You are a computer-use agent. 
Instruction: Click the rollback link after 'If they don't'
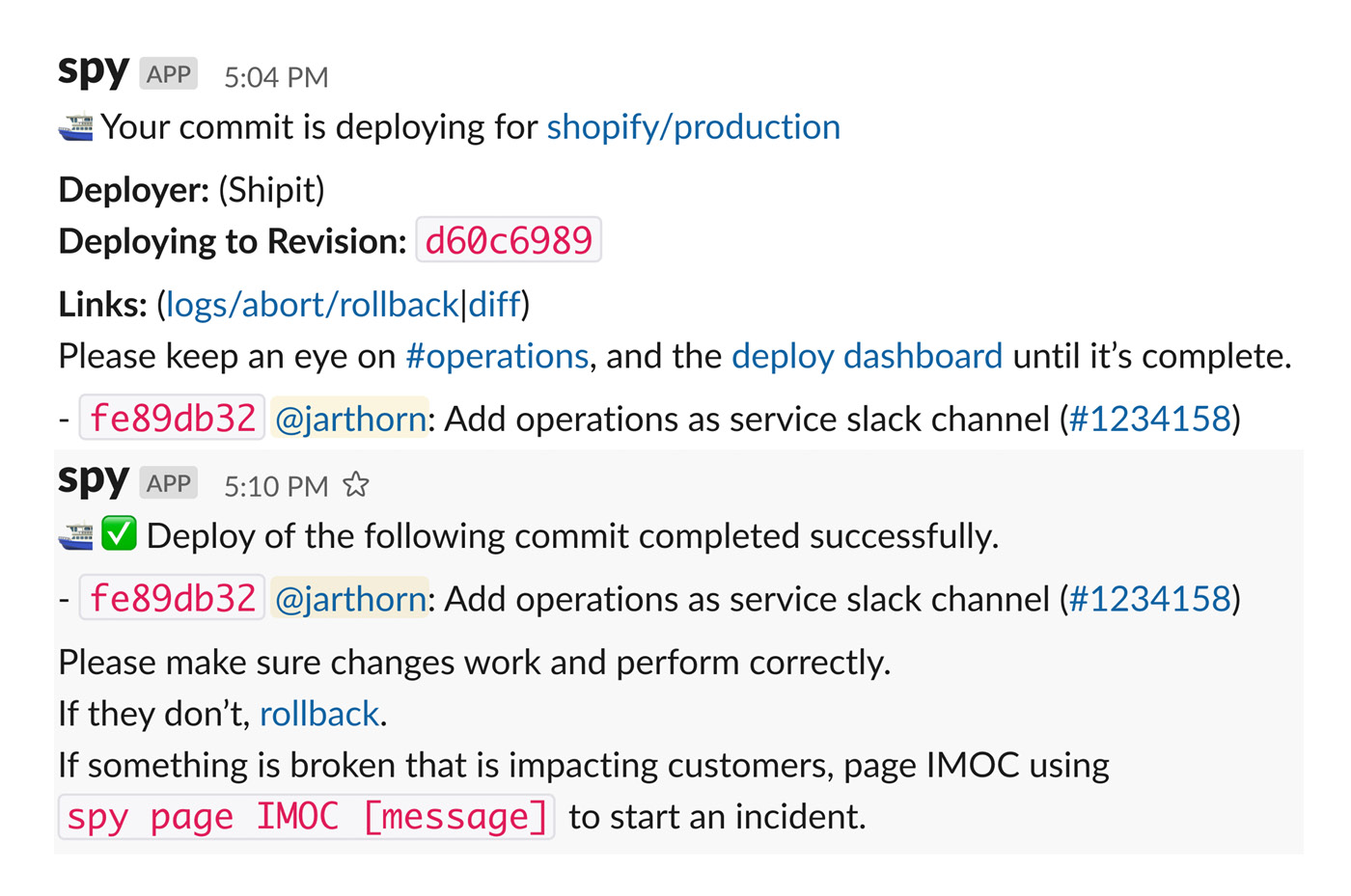tap(319, 715)
